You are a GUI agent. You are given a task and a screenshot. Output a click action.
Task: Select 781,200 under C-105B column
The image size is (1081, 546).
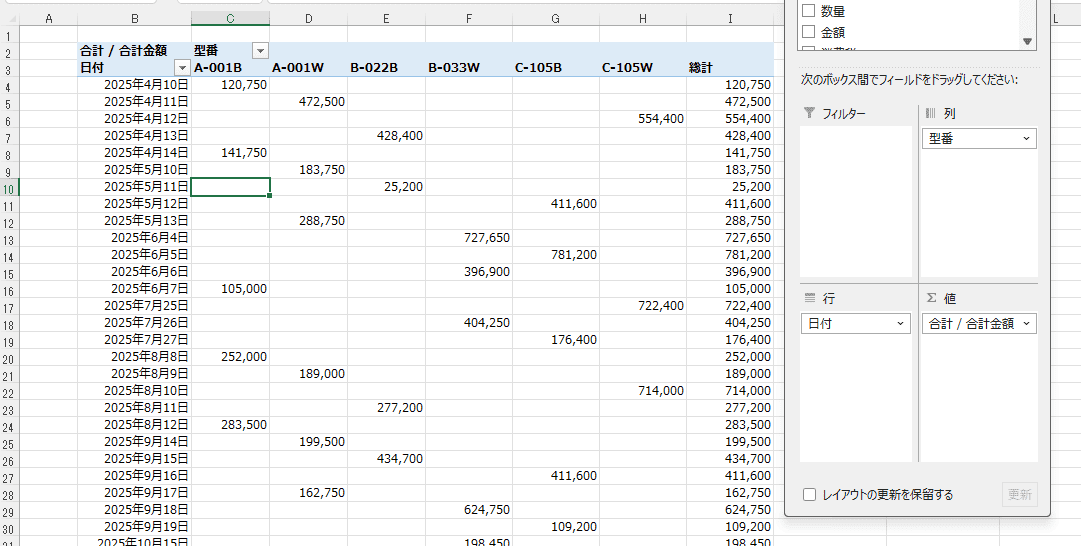coord(556,254)
